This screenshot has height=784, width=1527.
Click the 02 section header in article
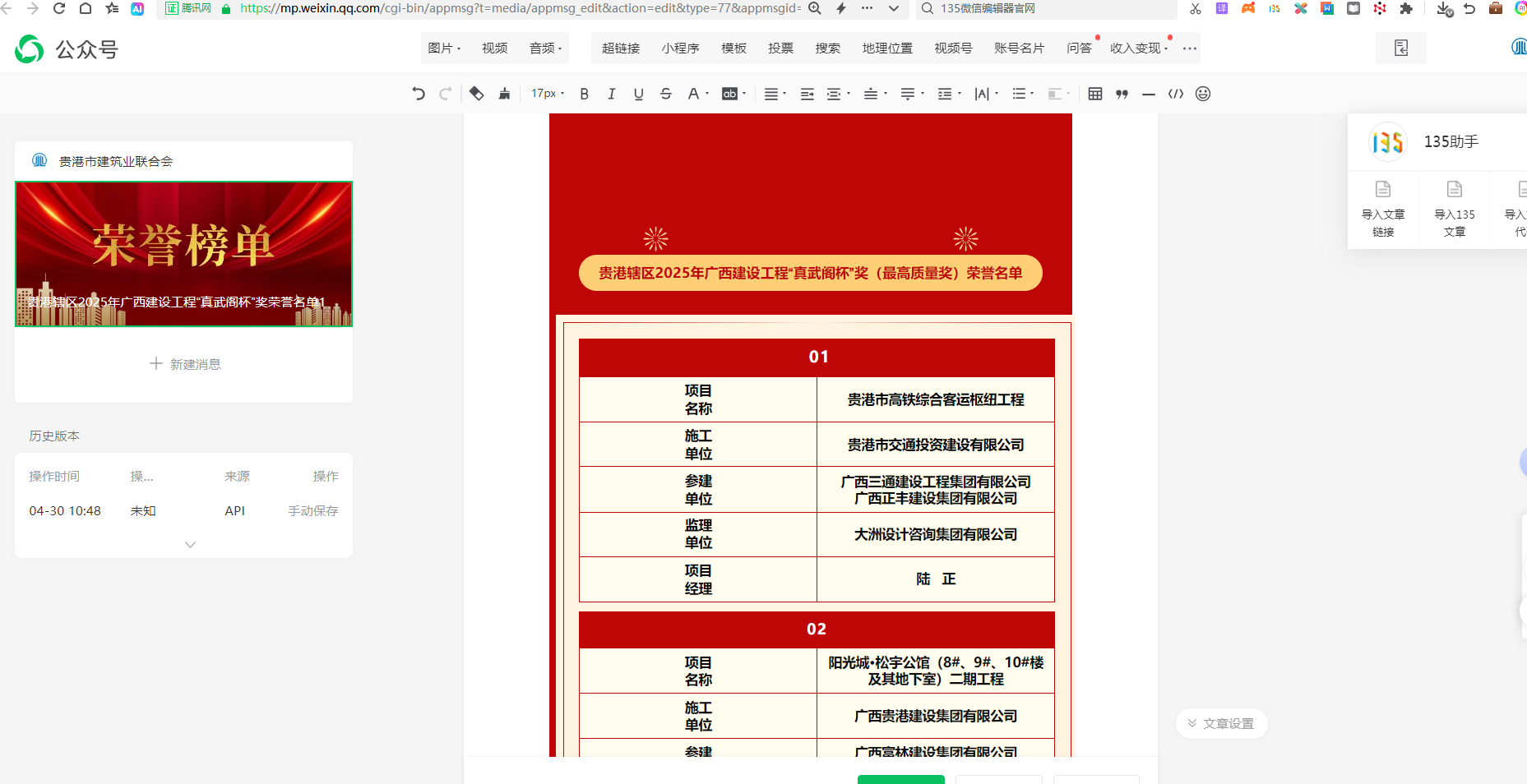(x=817, y=629)
